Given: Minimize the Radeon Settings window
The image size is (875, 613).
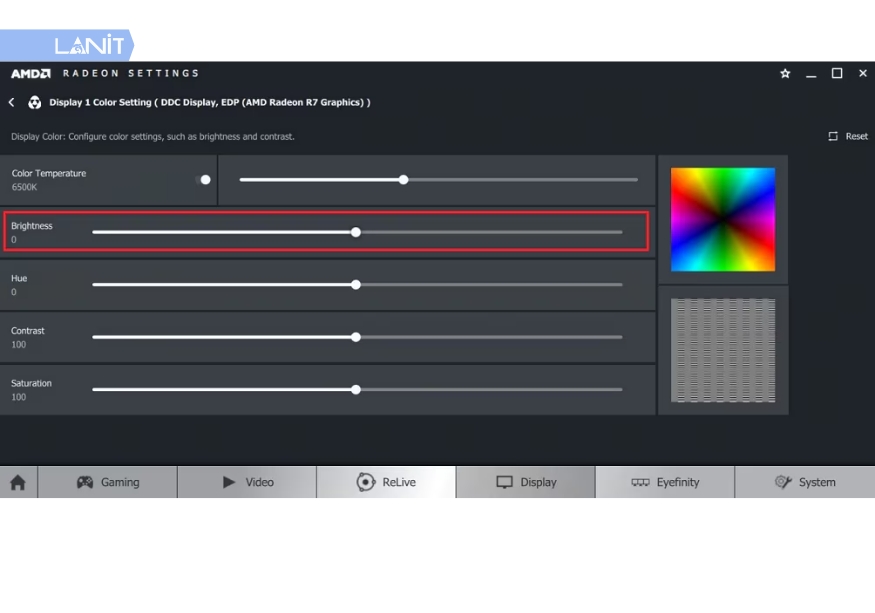Looking at the screenshot, I should [811, 74].
